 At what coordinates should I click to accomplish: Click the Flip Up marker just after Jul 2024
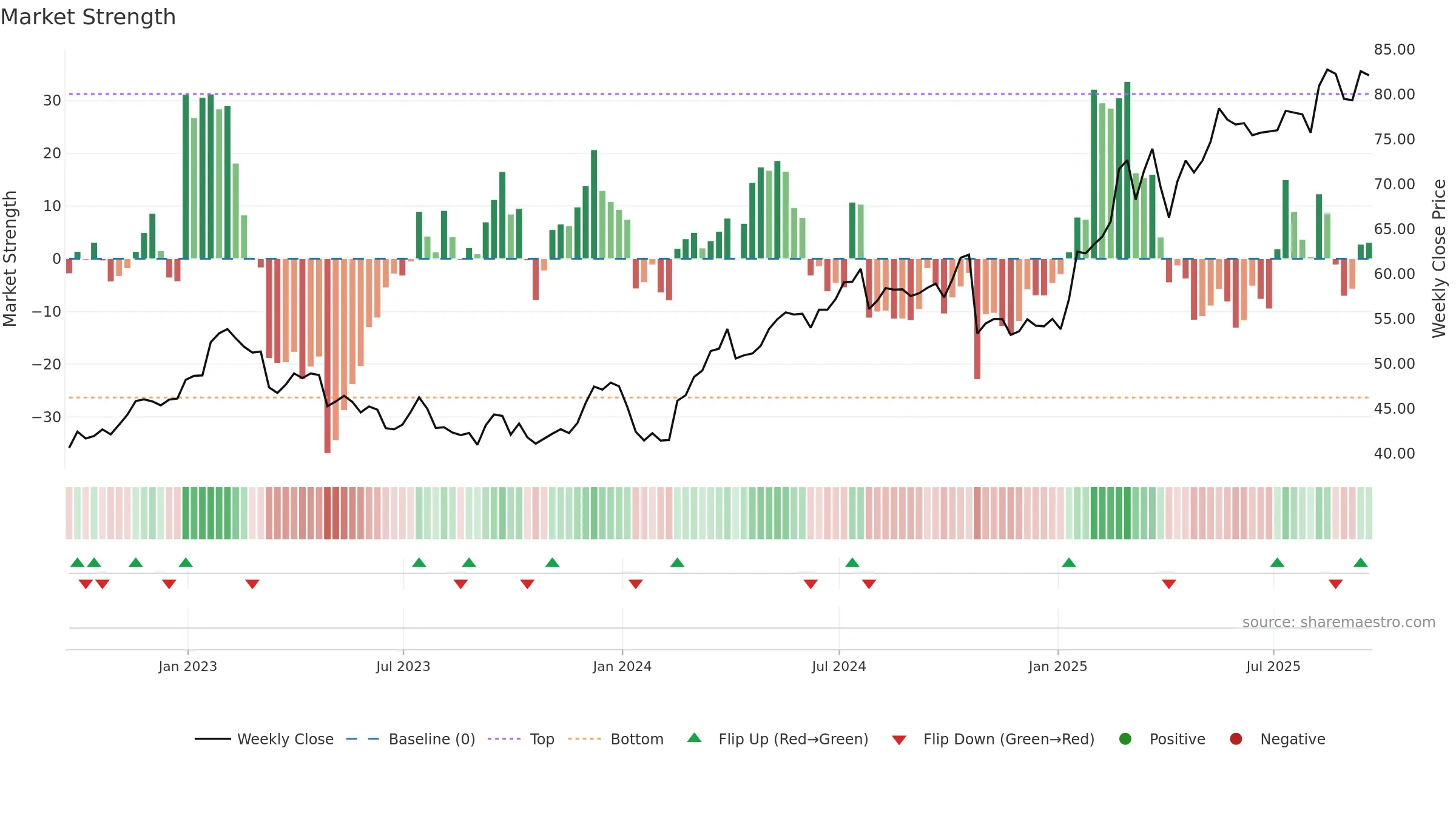click(852, 562)
